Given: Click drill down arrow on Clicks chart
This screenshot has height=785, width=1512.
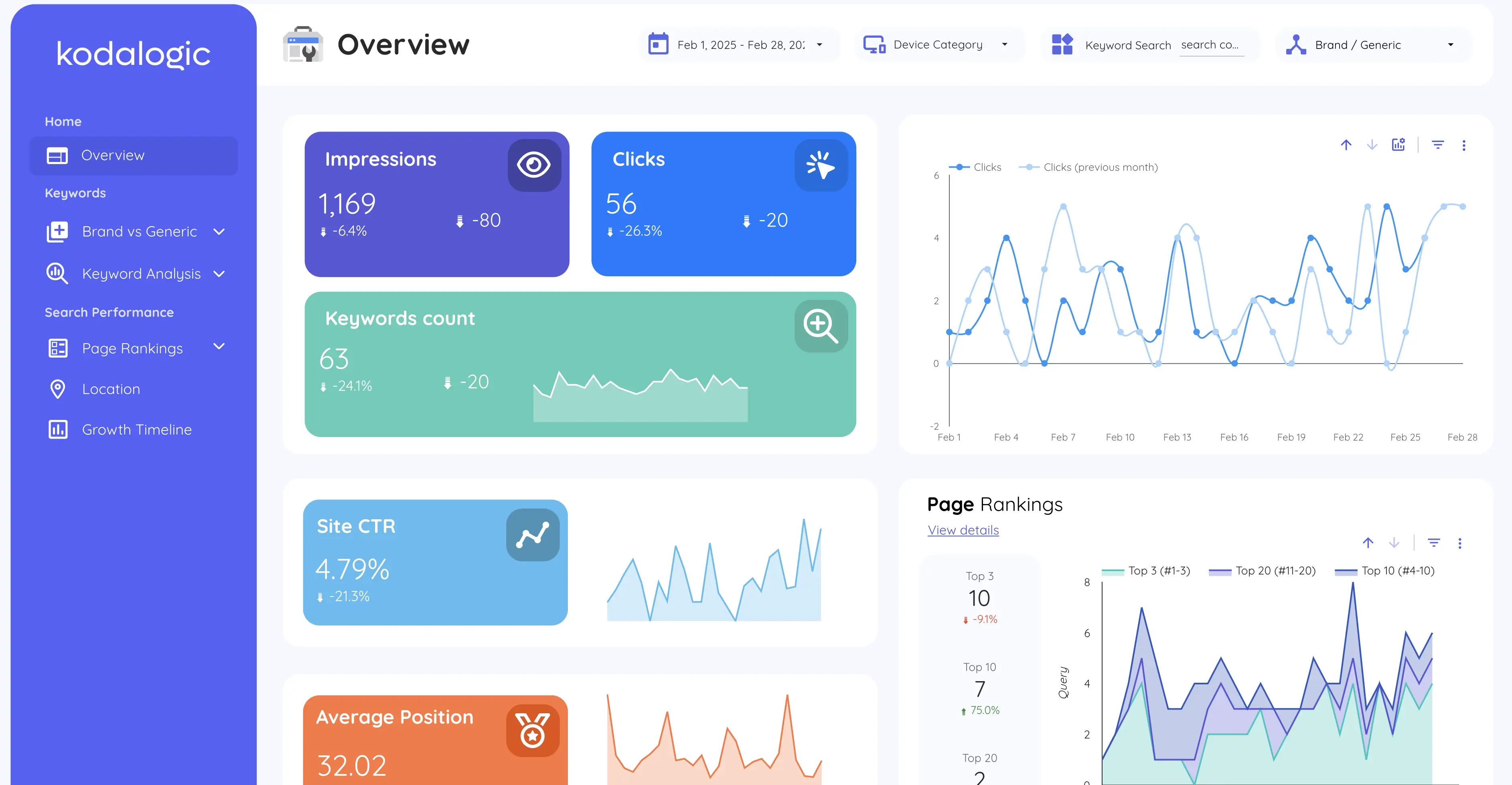Looking at the screenshot, I should [x=1372, y=145].
